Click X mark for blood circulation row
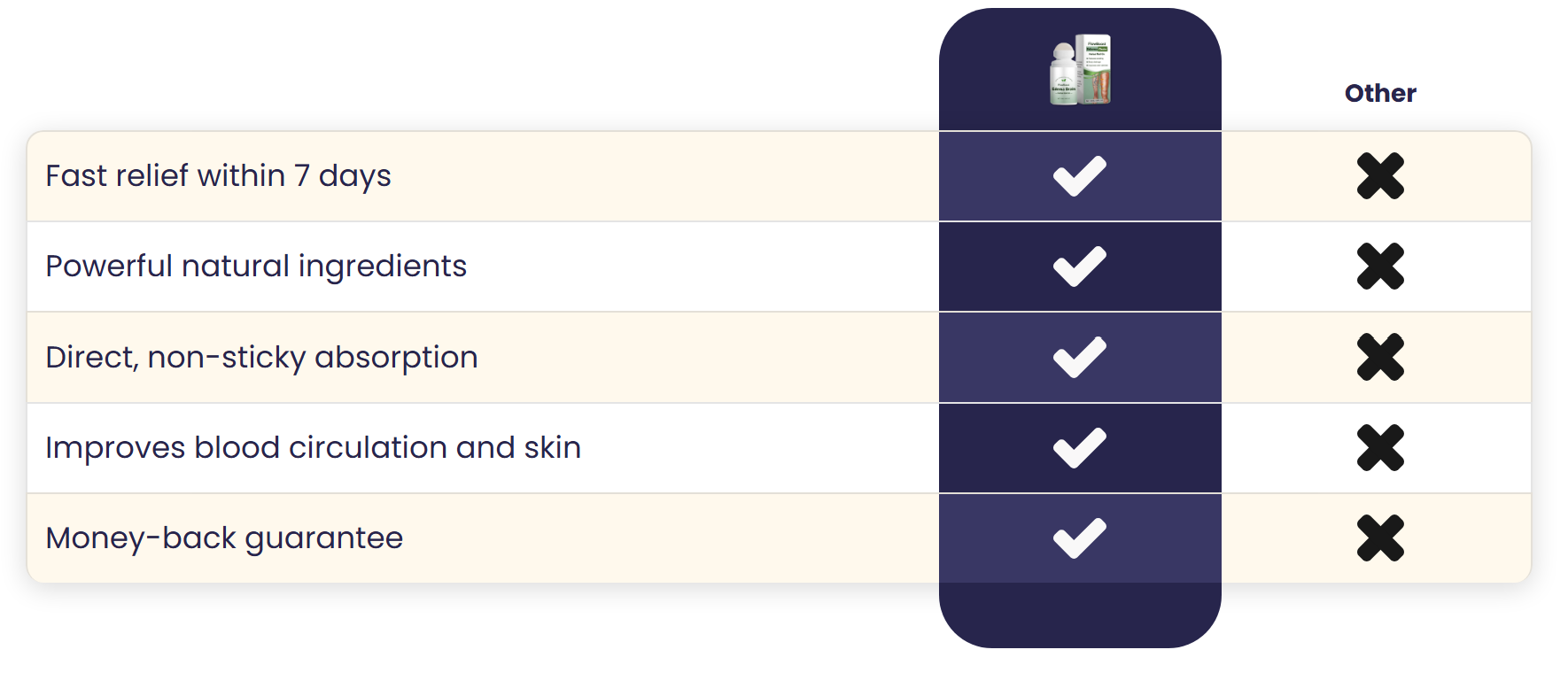This screenshot has height=673, width=1568. click(1380, 447)
